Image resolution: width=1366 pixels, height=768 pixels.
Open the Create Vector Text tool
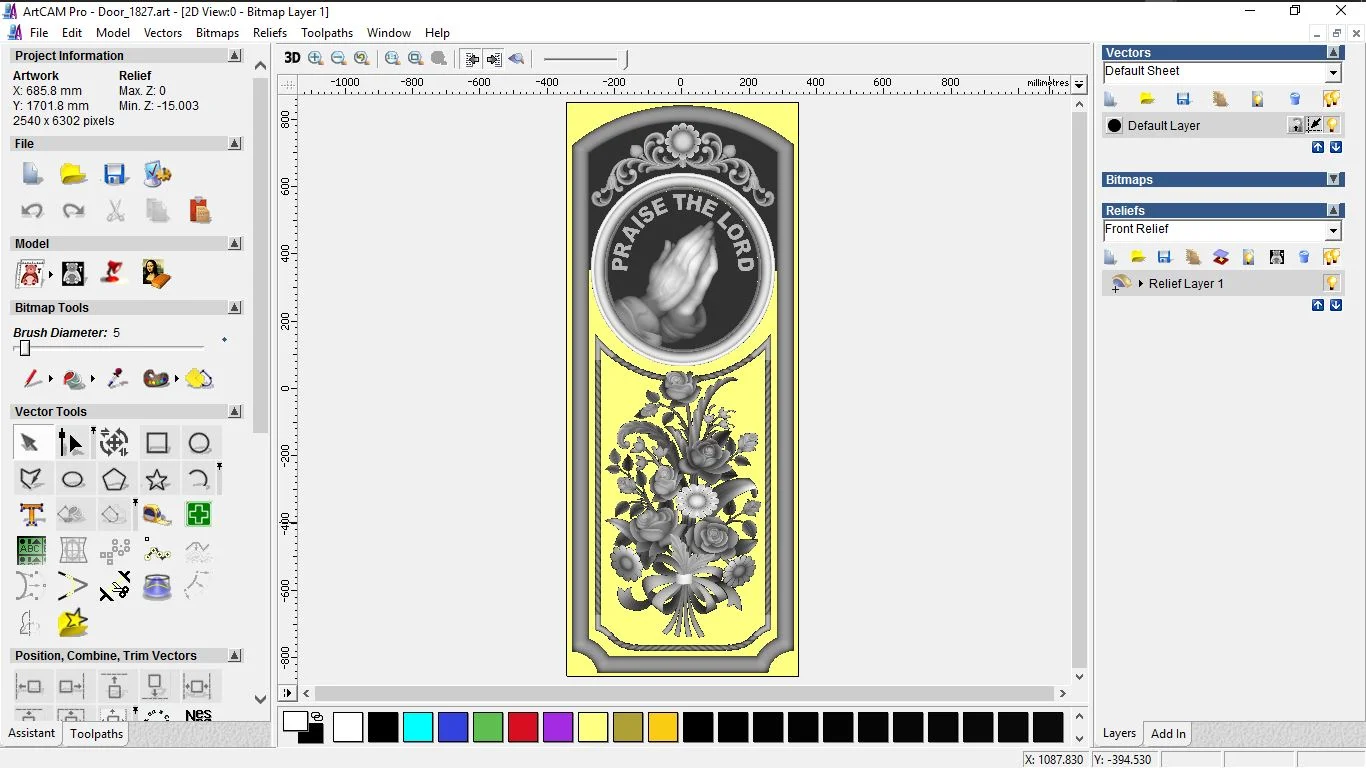[x=31, y=515]
